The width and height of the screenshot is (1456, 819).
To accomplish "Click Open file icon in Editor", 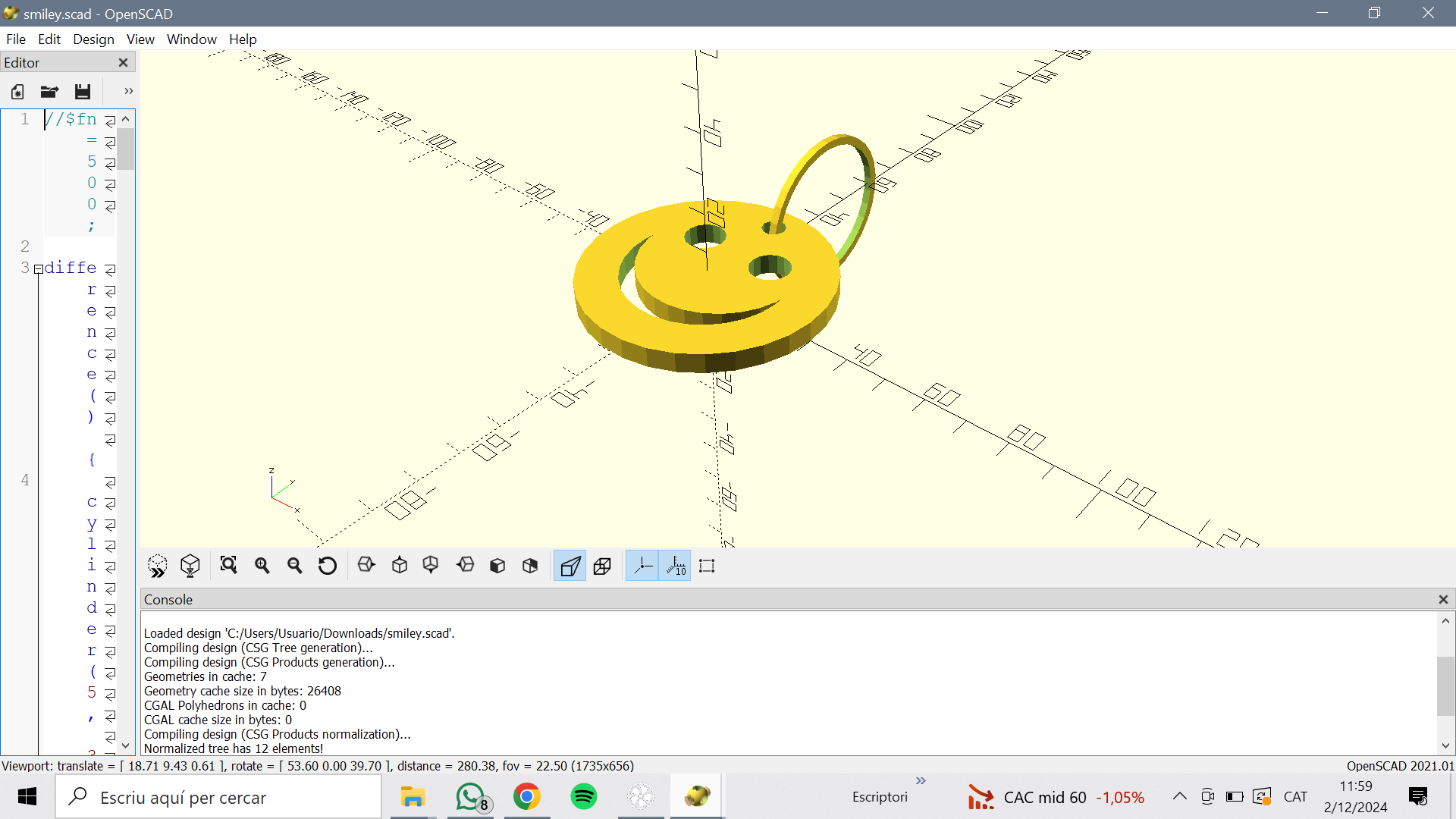I will (49, 92).
